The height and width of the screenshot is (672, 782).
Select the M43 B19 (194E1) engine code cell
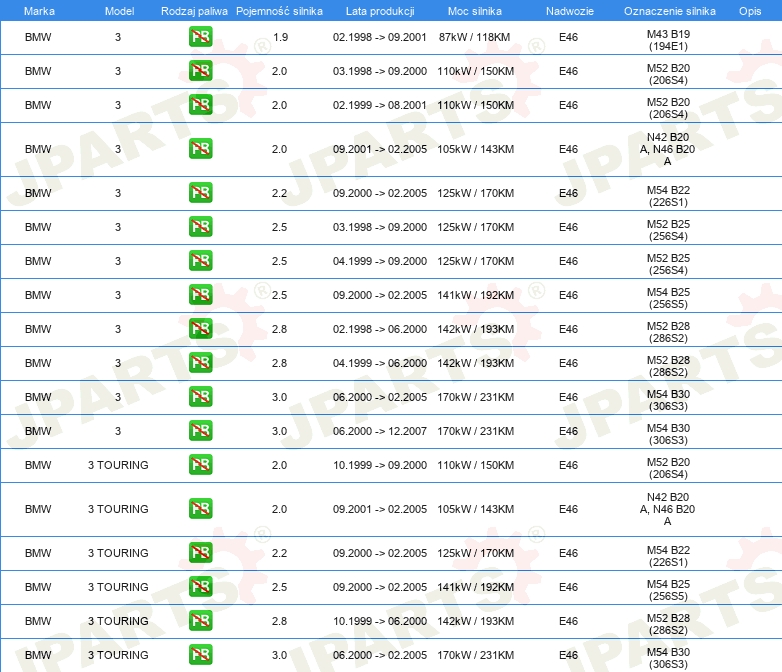coord(668,39)
